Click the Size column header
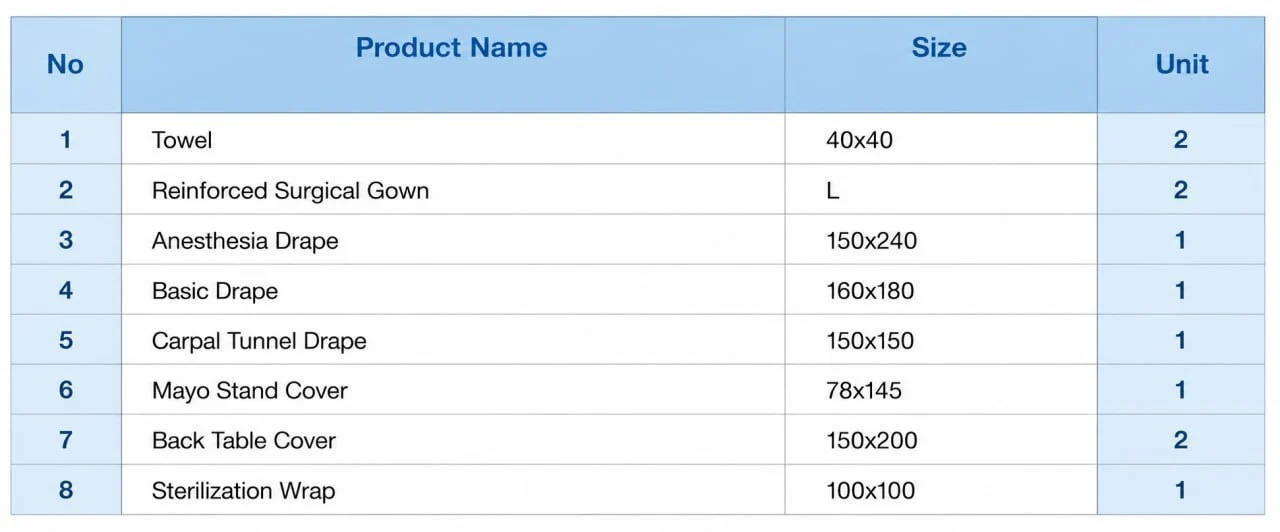Screen dimensions: 1280x532 939,48
